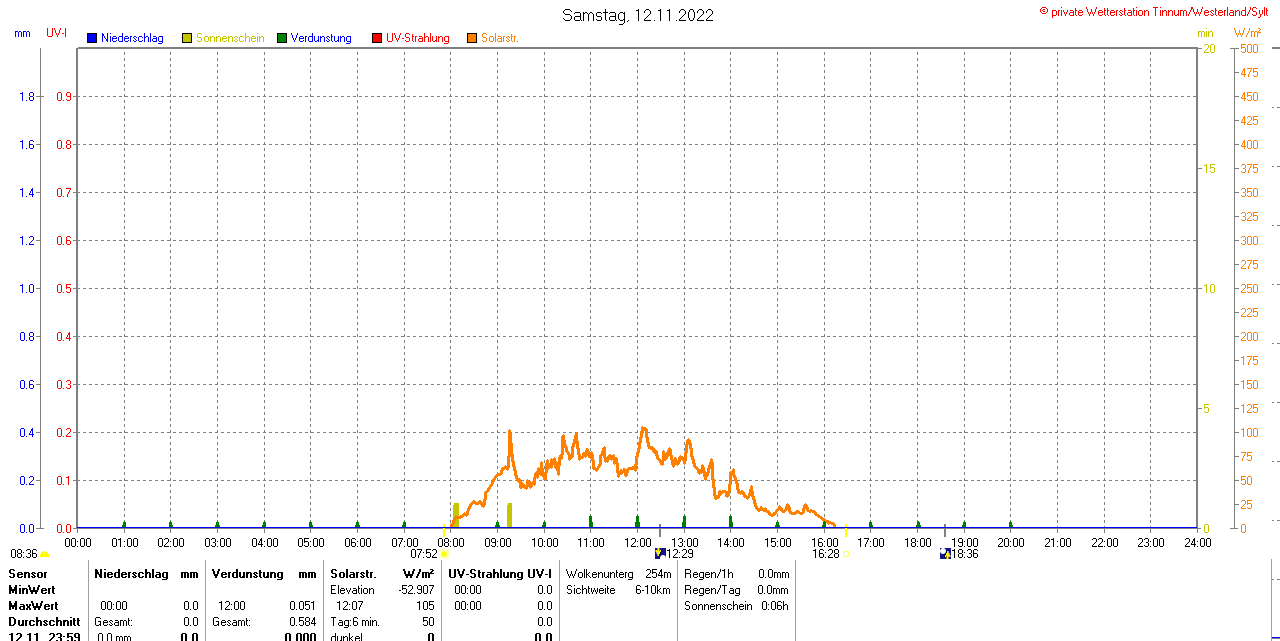The width and height of the screenshot is (1280, 641).
Task: Click the yellow Sonnenschein legend square
Action: pos(187,38)
